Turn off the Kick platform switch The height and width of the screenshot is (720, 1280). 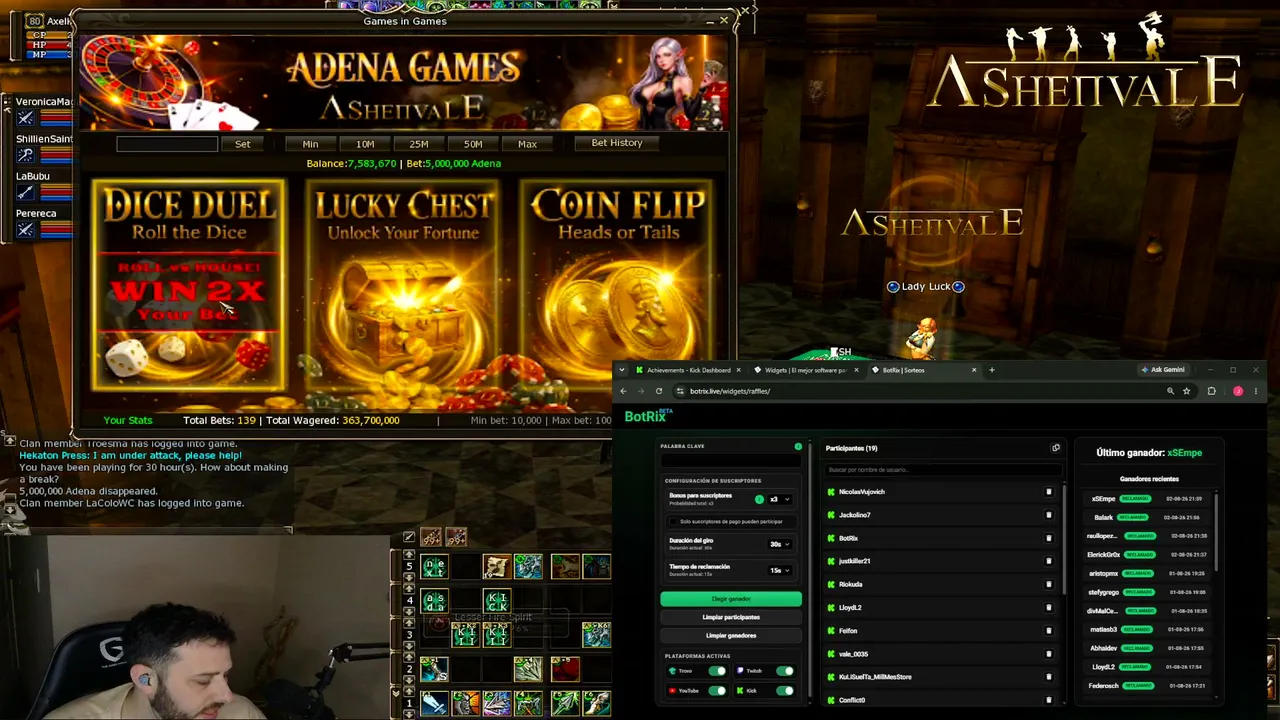(784, 691)
